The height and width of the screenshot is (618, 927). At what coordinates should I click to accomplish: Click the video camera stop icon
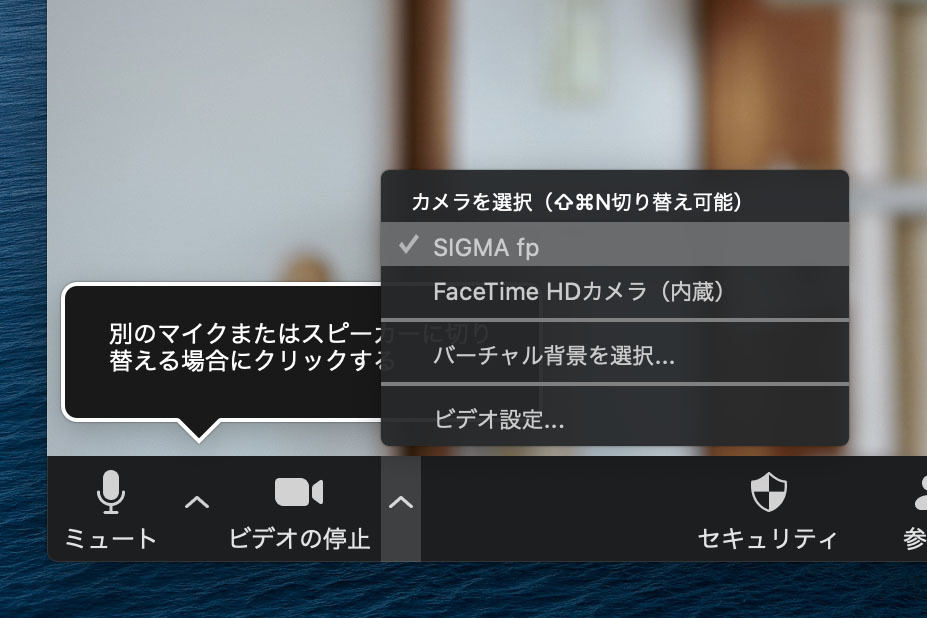click(299, 492)
